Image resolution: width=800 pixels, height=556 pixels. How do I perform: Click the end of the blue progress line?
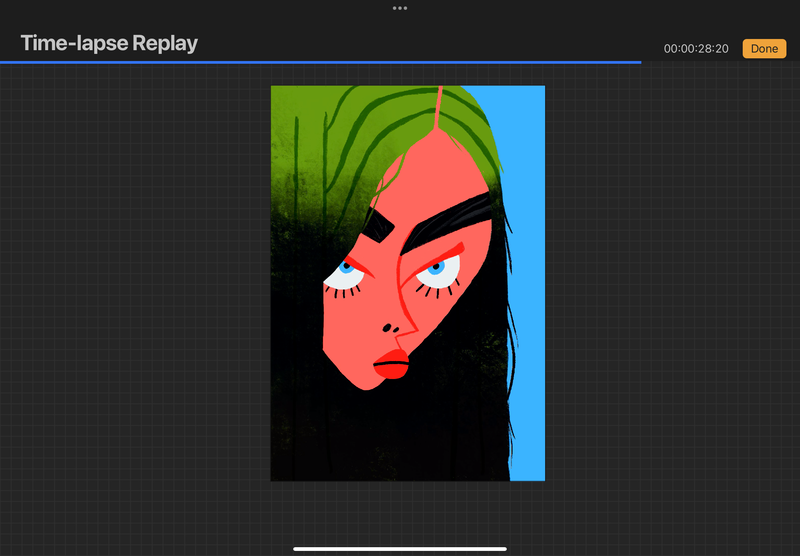(x=639, y=62)
